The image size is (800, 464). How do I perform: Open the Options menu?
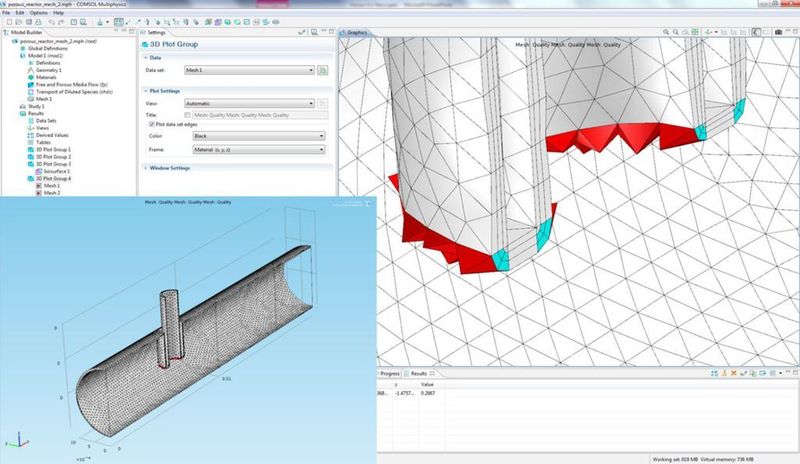(x=38, y=12)
